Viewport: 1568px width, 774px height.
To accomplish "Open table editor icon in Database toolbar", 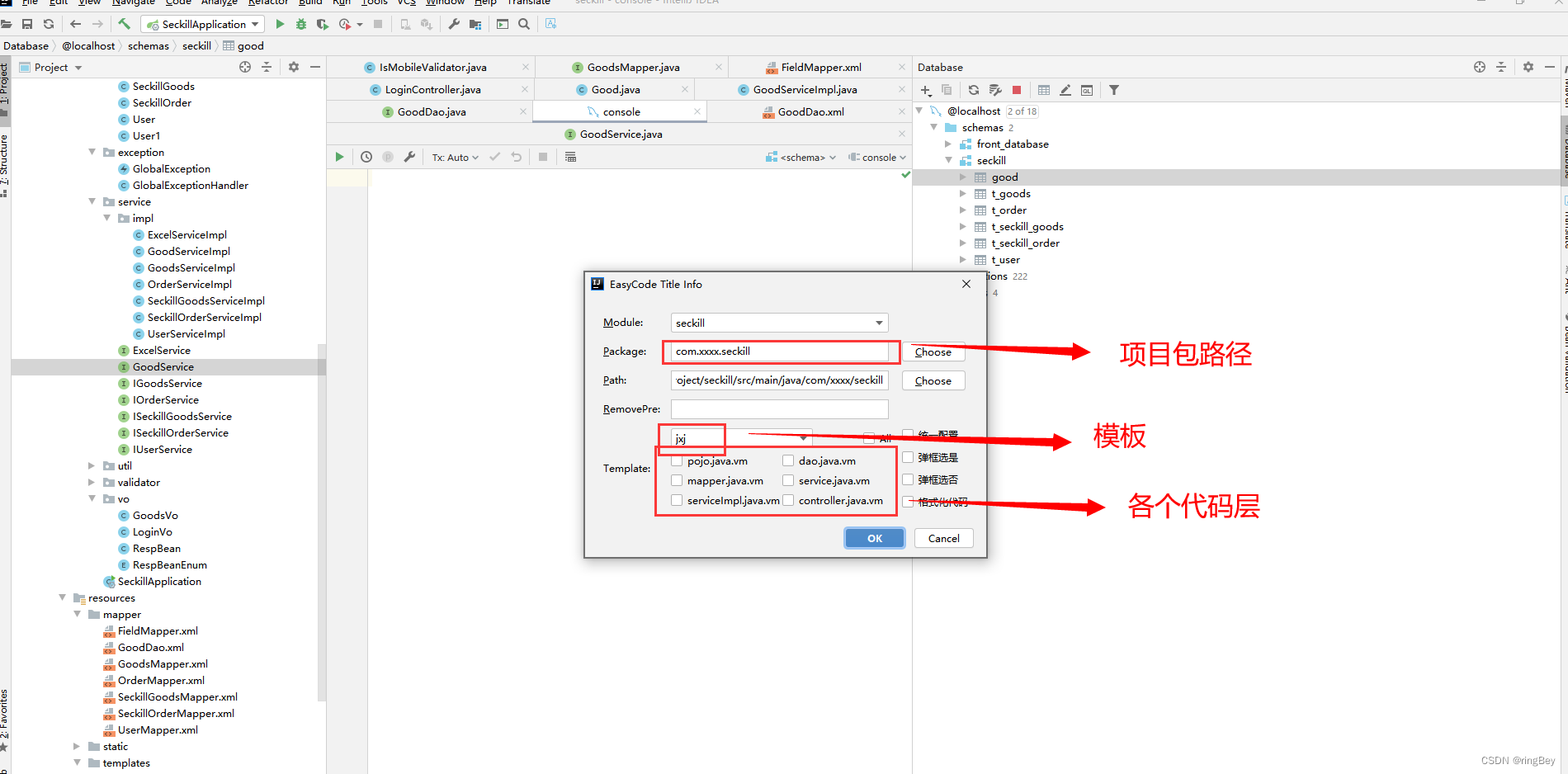I will [1044, 90].
